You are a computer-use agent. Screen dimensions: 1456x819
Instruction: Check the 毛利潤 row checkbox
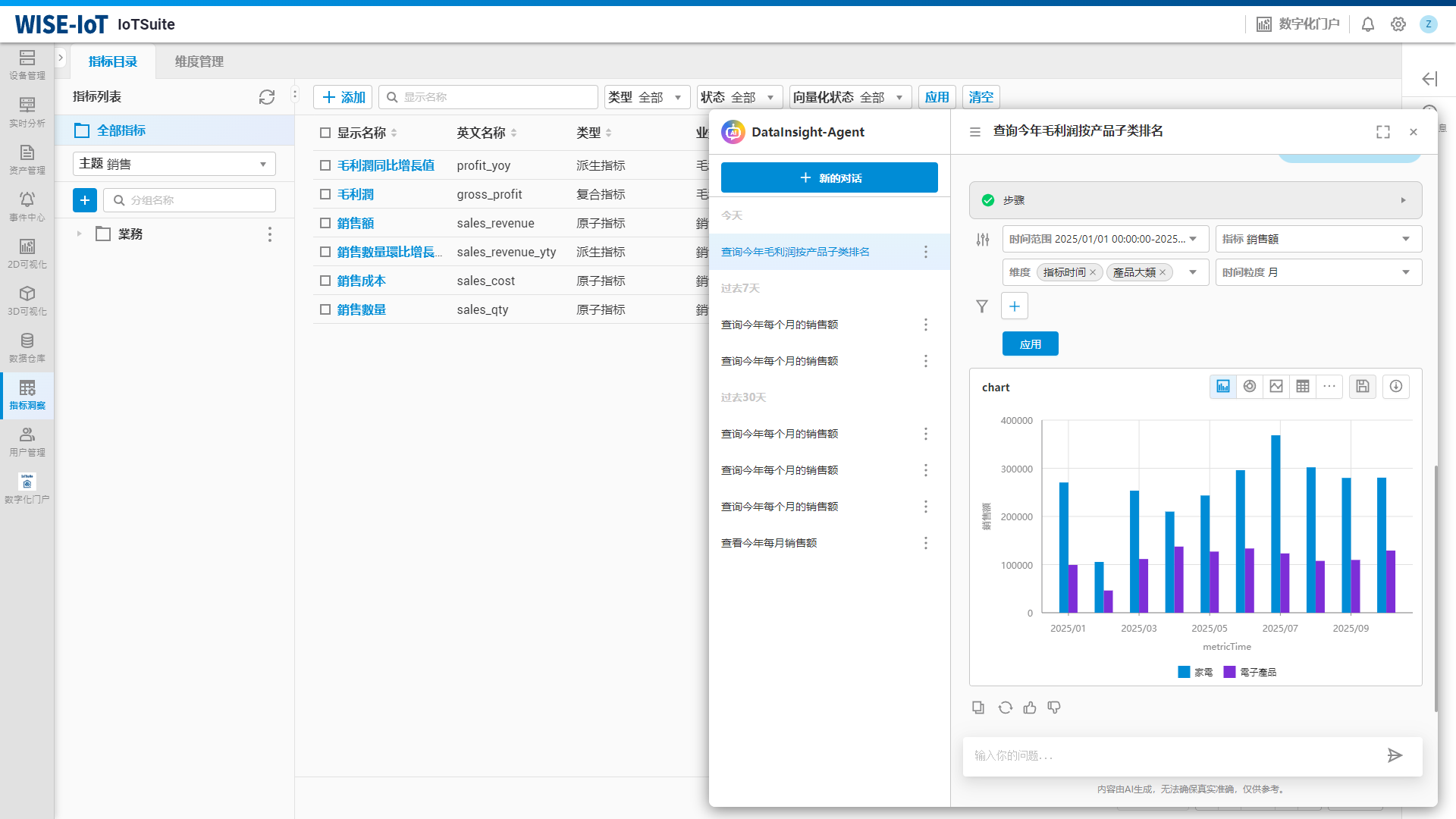tap(325, 194)
